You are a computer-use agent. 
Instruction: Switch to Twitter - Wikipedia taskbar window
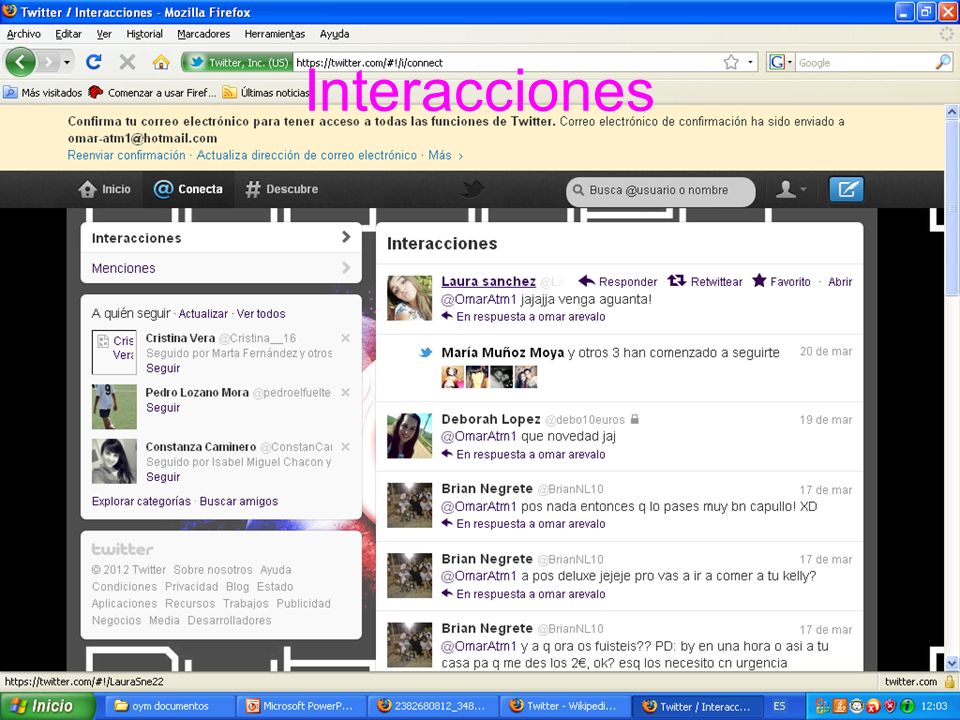tap(564, 706)
